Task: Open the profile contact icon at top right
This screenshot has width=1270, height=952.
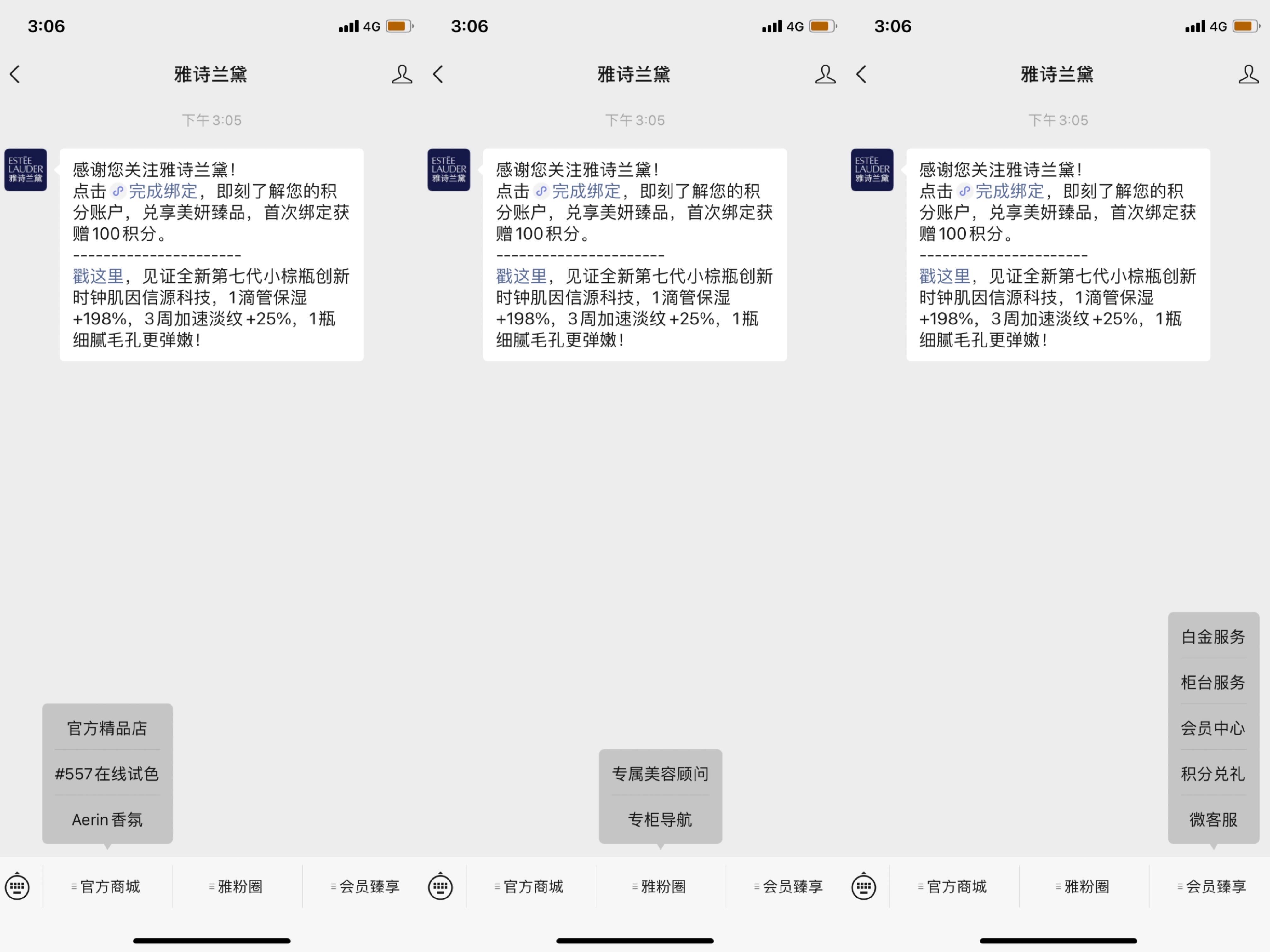Action: point(1248,73)
